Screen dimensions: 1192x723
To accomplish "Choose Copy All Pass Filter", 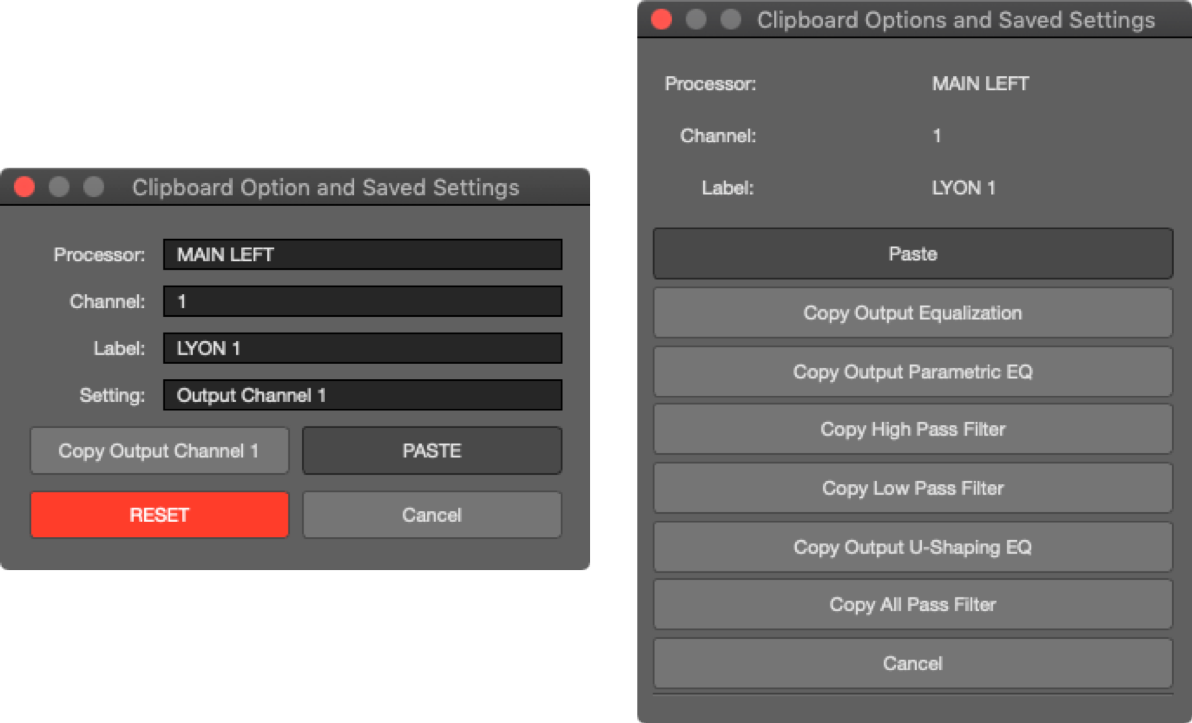I will tap(912, 604).
